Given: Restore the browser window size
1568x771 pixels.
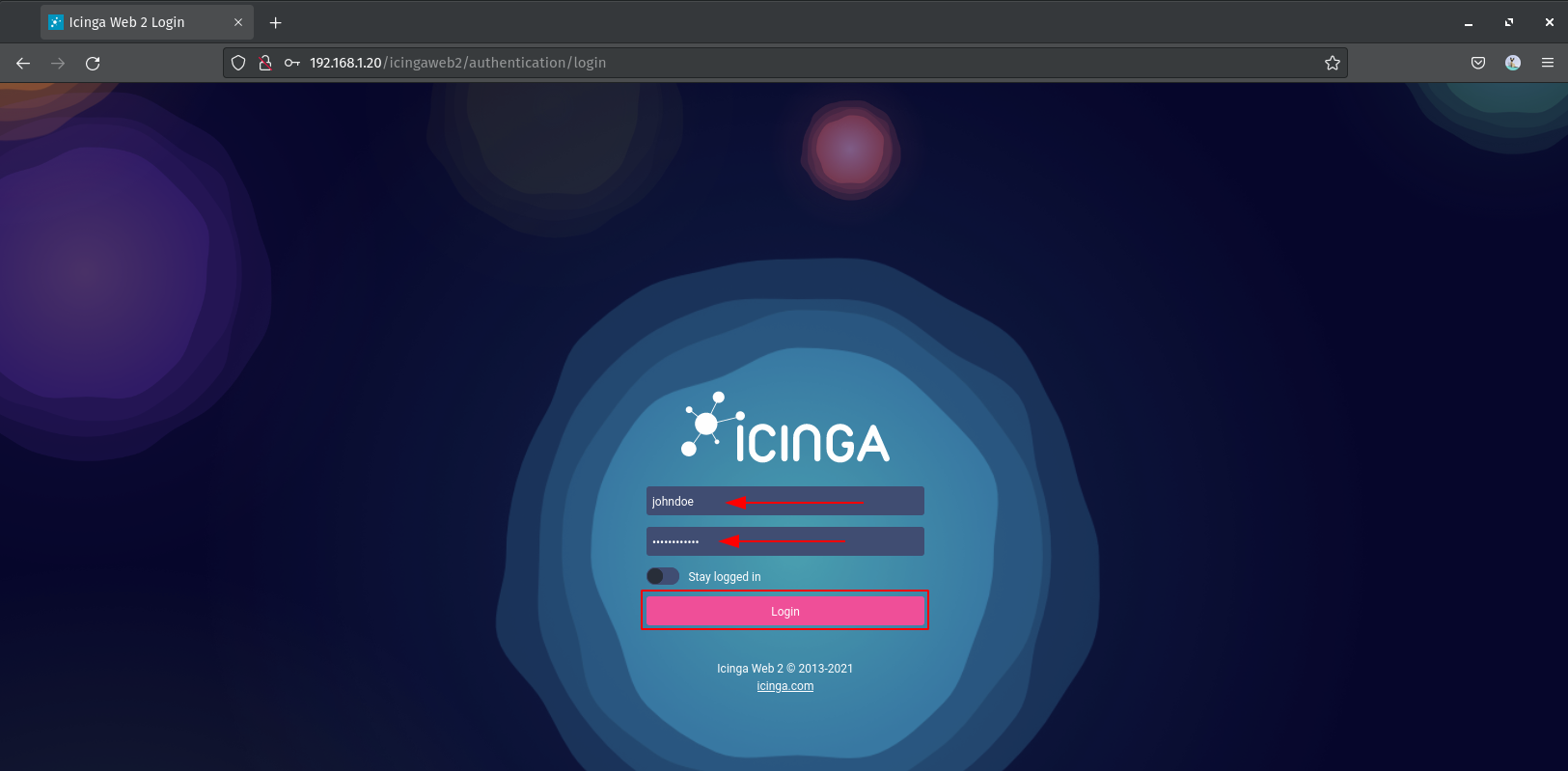Looking at the screenshot, I should 1509,22.
